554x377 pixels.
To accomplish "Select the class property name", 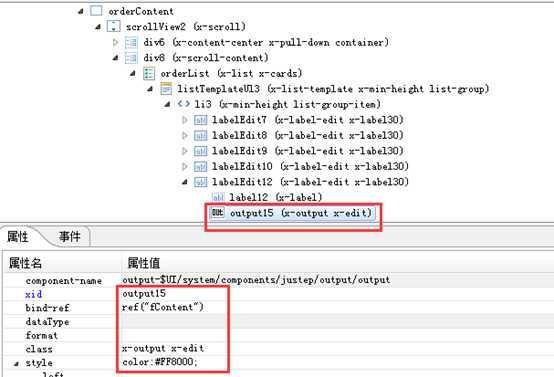I will pos(39,349).
